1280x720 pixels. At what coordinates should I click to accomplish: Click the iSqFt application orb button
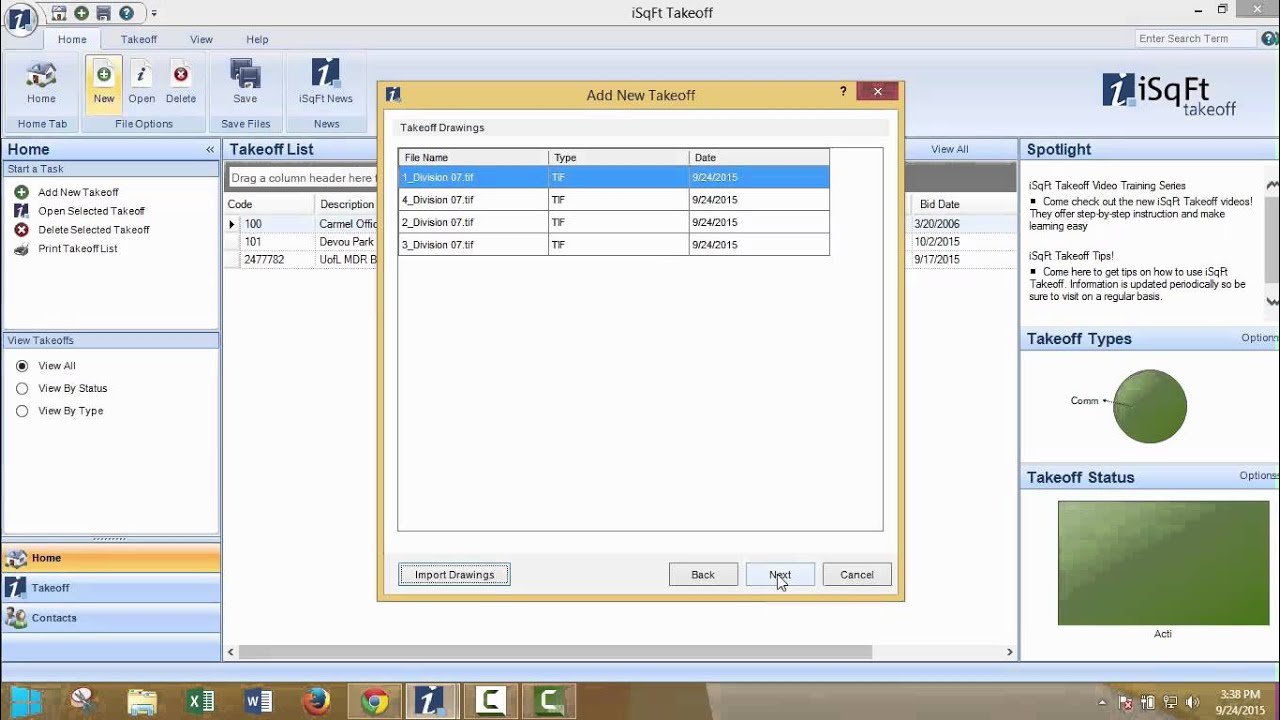pyautogui.click(x=21, y=18)
